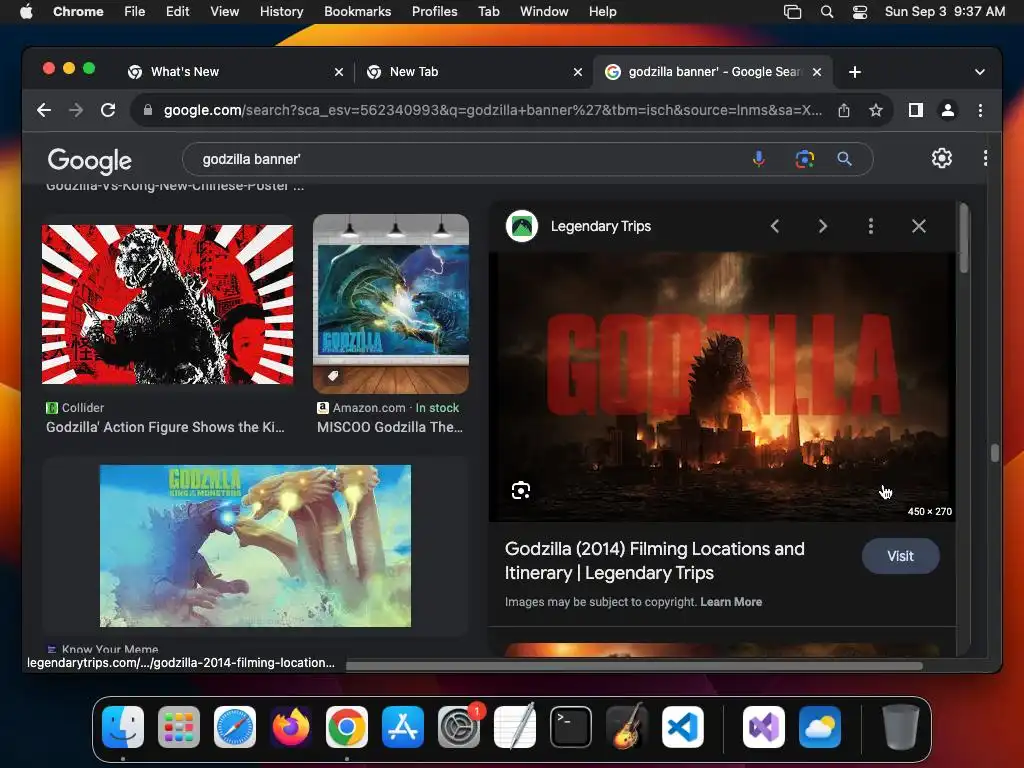The image size is (1024, 768).
Task: Launch Firefox from the dock
Action: pyautogui.click(x=291, y=727)
